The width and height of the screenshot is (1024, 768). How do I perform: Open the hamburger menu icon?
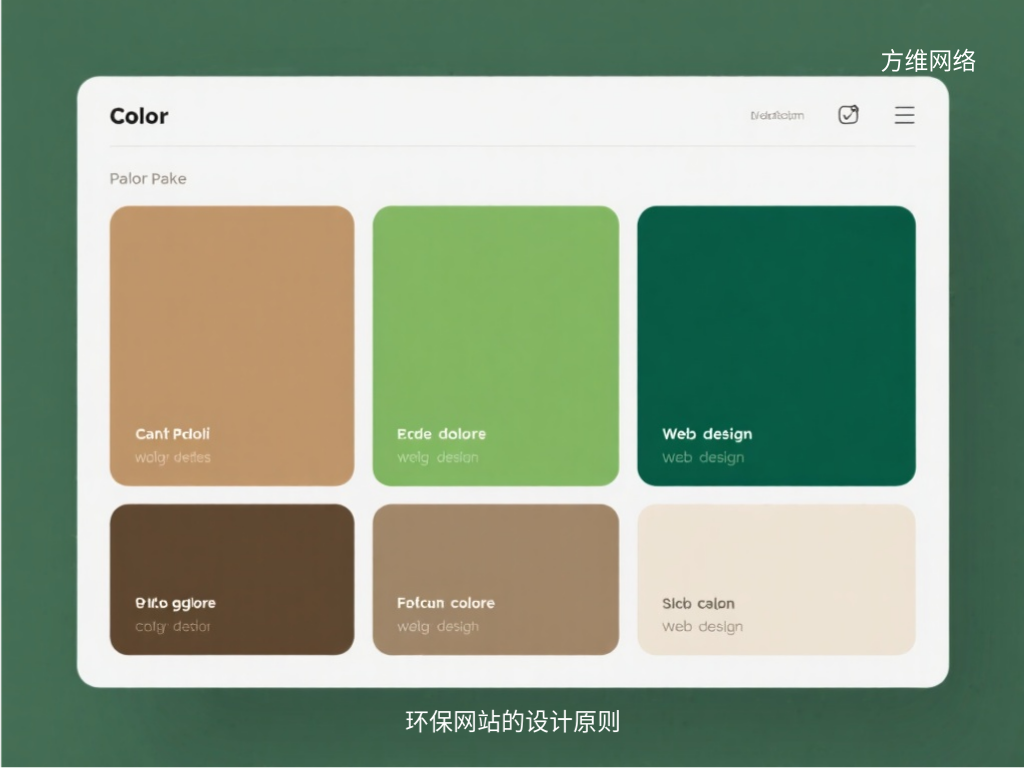[x=904, y=115]
